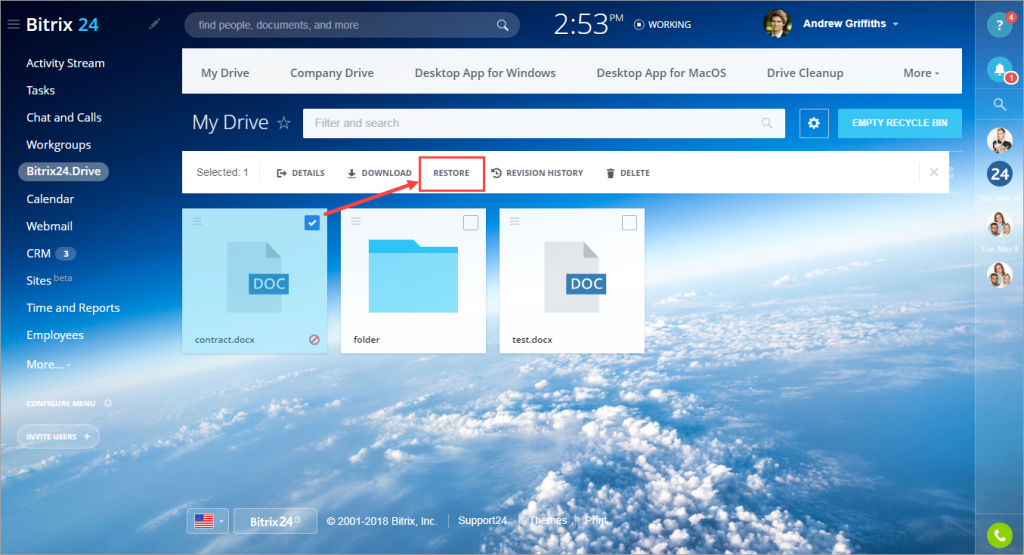Open Sites beta in sidebar

coord(49,279)
